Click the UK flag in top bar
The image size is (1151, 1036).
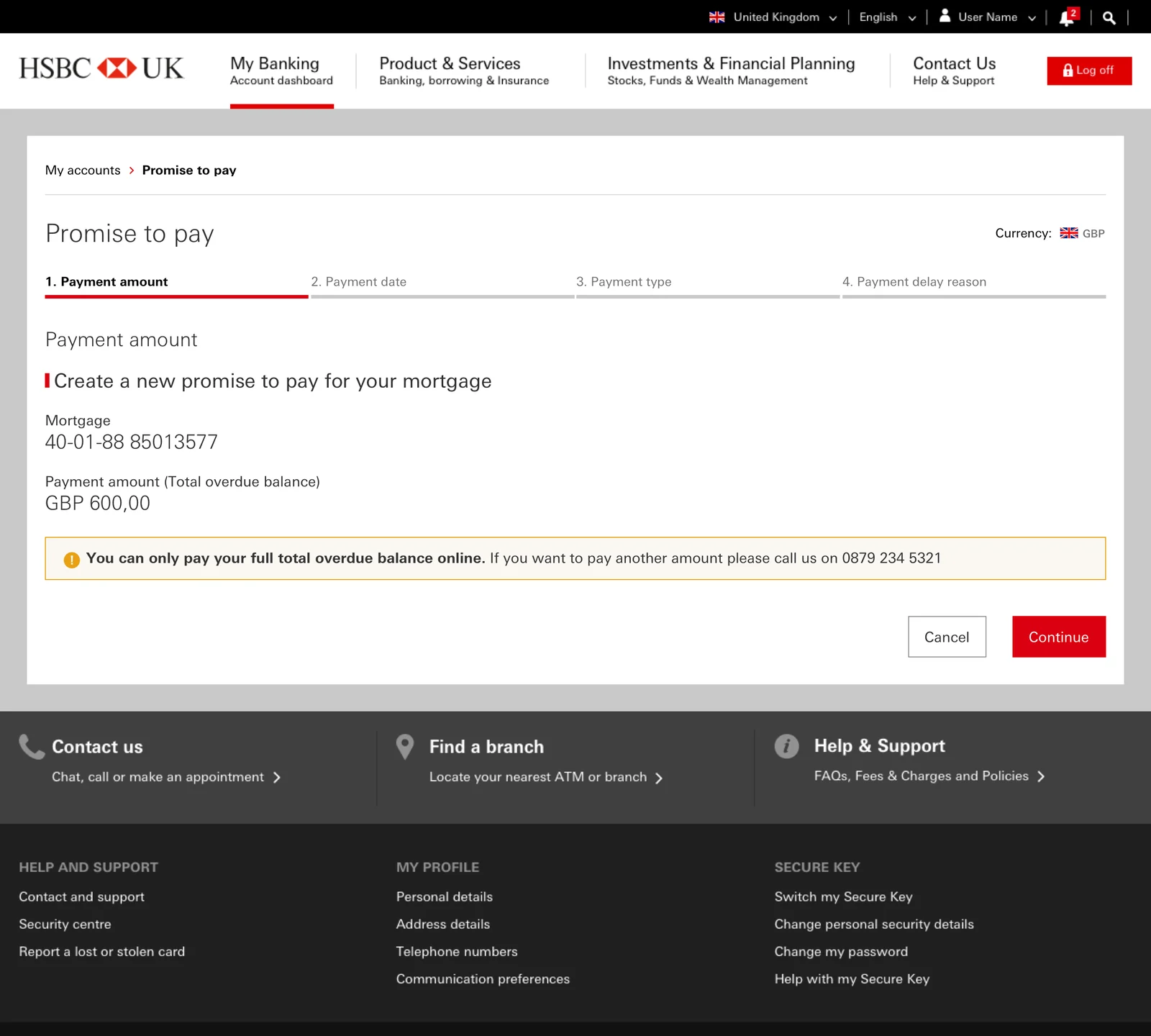[x=716, y=17]
